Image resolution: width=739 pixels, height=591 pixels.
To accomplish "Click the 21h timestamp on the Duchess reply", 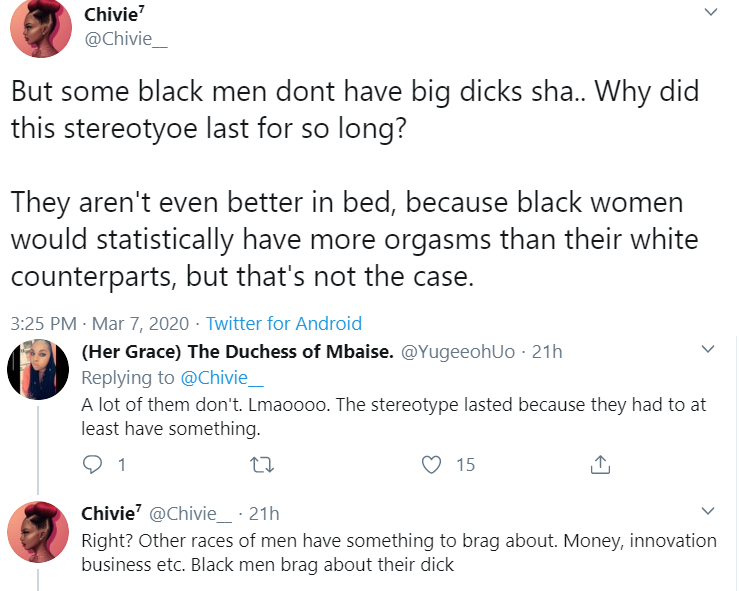I will 546,351.
